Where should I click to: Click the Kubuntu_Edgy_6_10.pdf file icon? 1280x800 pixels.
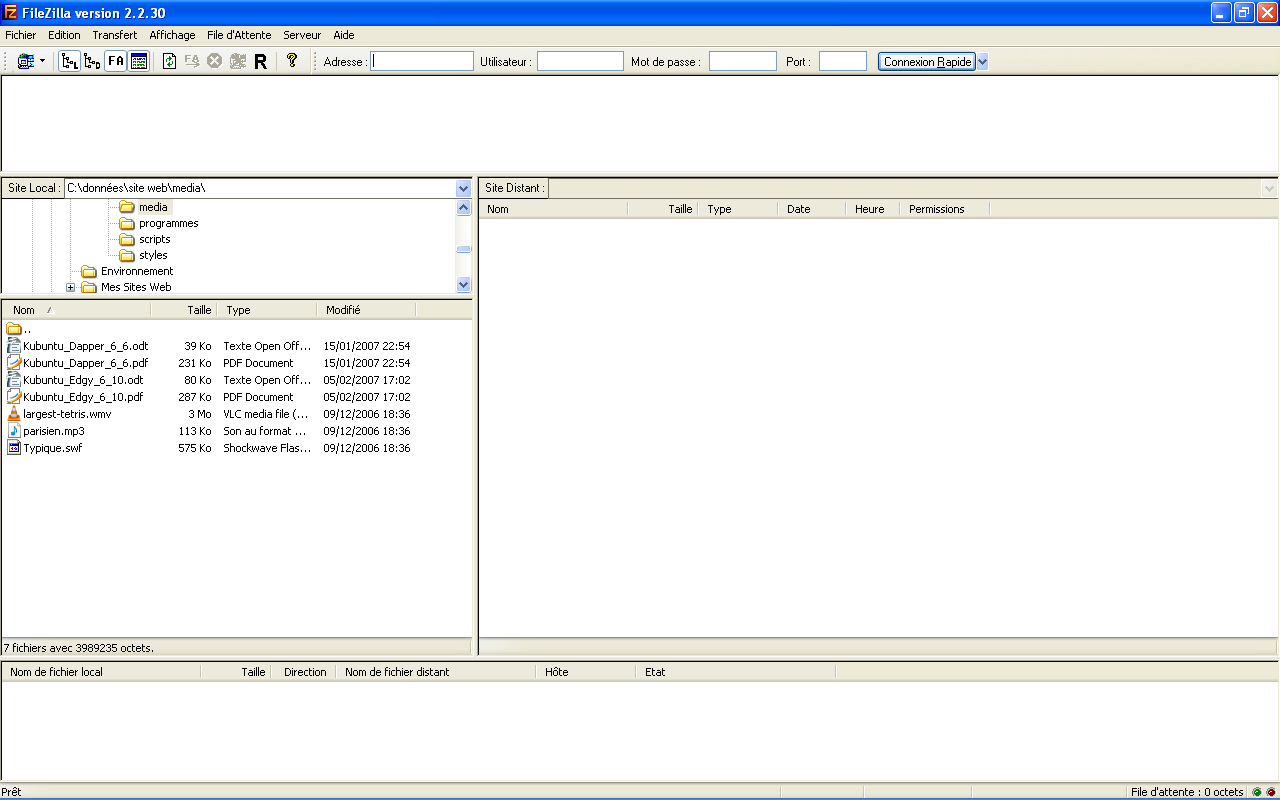pyautogui.click(x=14, y=397)
